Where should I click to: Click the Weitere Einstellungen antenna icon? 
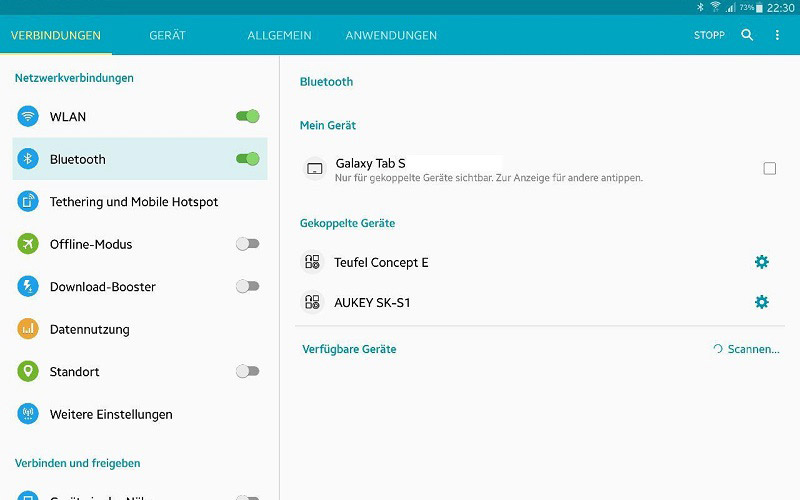click(x=28, y=414)
